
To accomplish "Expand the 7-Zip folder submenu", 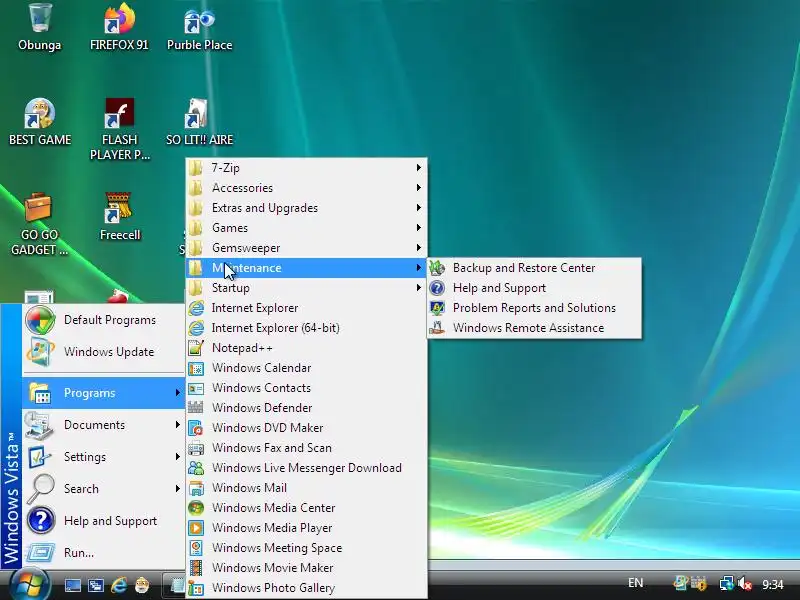I will point(306,168).
